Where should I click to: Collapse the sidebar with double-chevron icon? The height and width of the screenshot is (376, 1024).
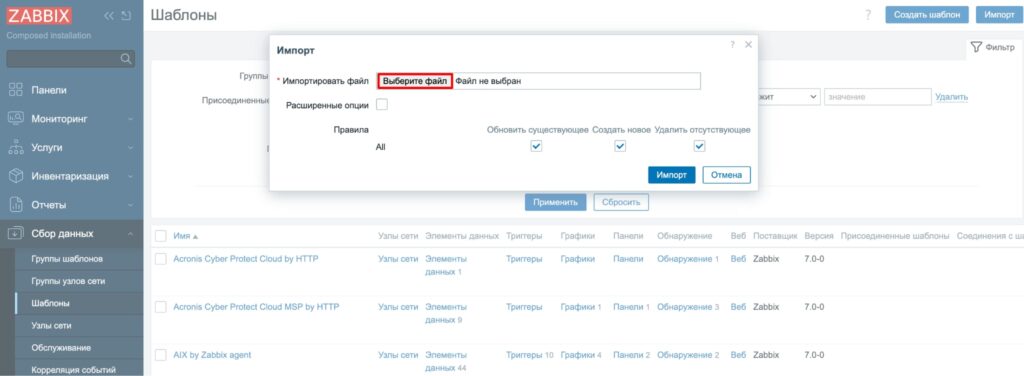pyautogui.click(x=109, y=16)
